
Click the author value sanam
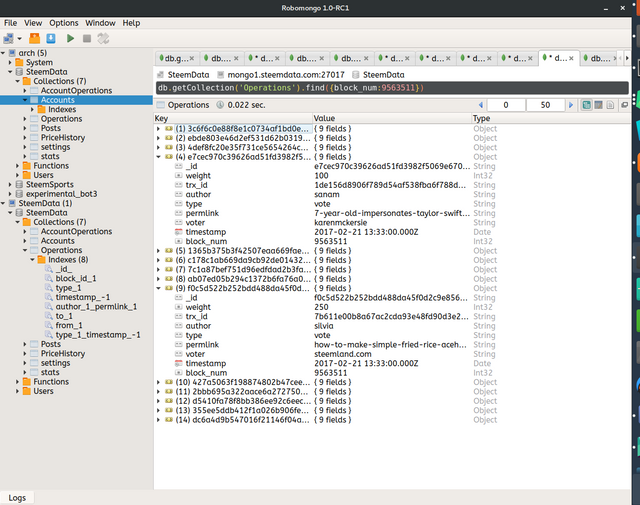tap(327, 194)
